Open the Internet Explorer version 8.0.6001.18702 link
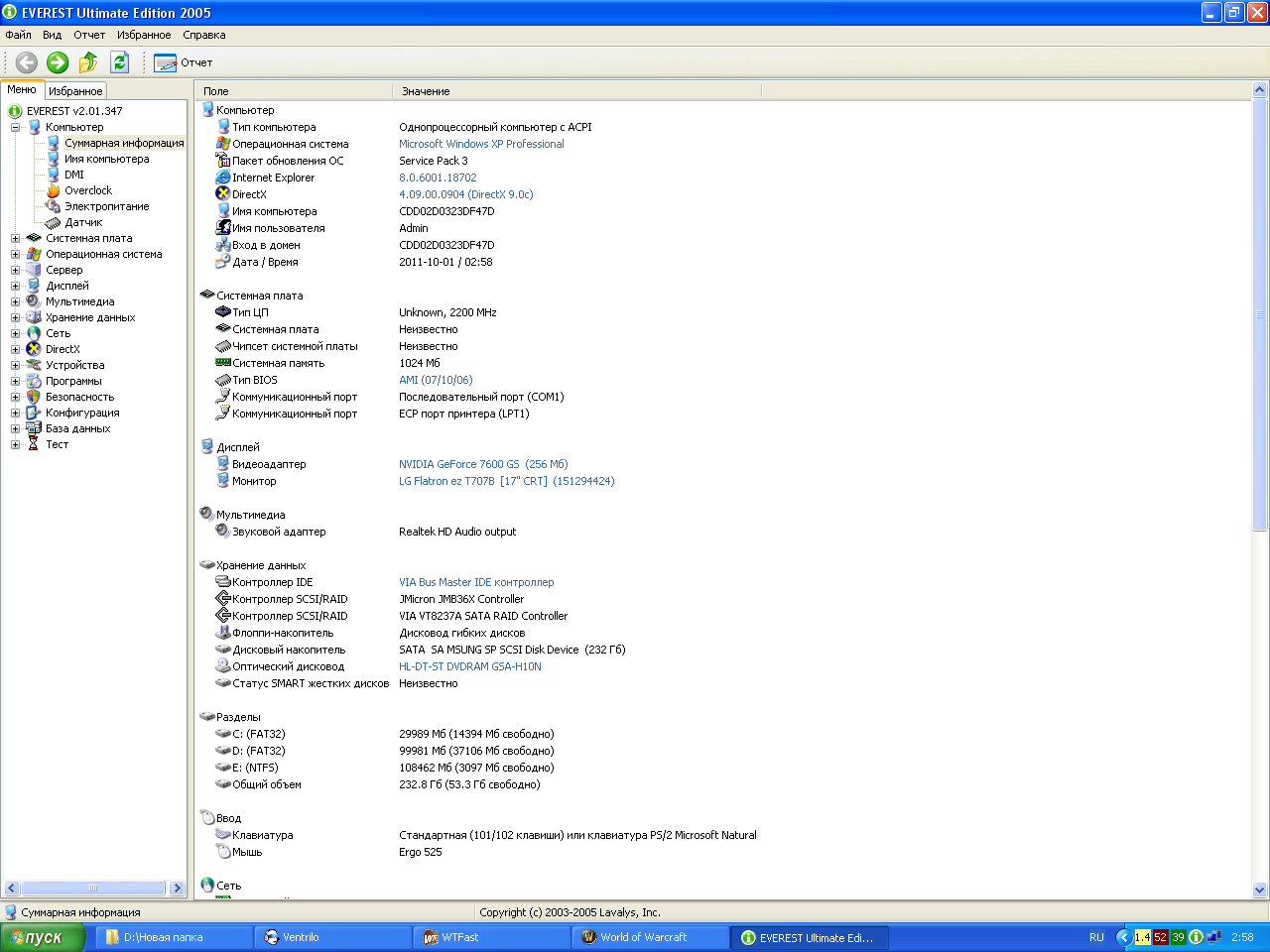Image resolution: width=1270 pixels, height=952 pixels. pyautogui.click(x=438, y=178)
